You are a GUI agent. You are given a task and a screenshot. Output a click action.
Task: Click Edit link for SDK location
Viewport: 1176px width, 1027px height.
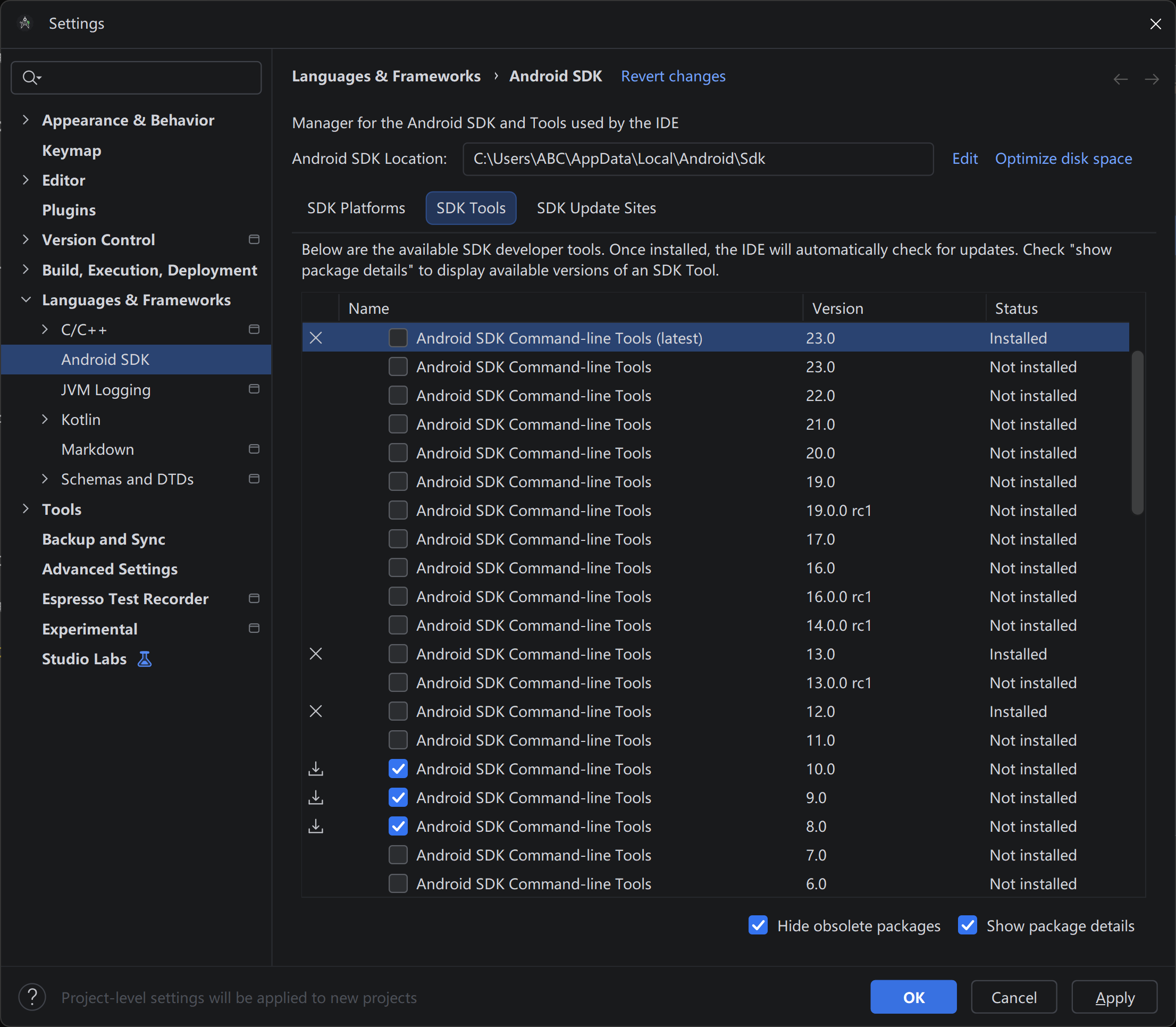[x=964, y=158]
